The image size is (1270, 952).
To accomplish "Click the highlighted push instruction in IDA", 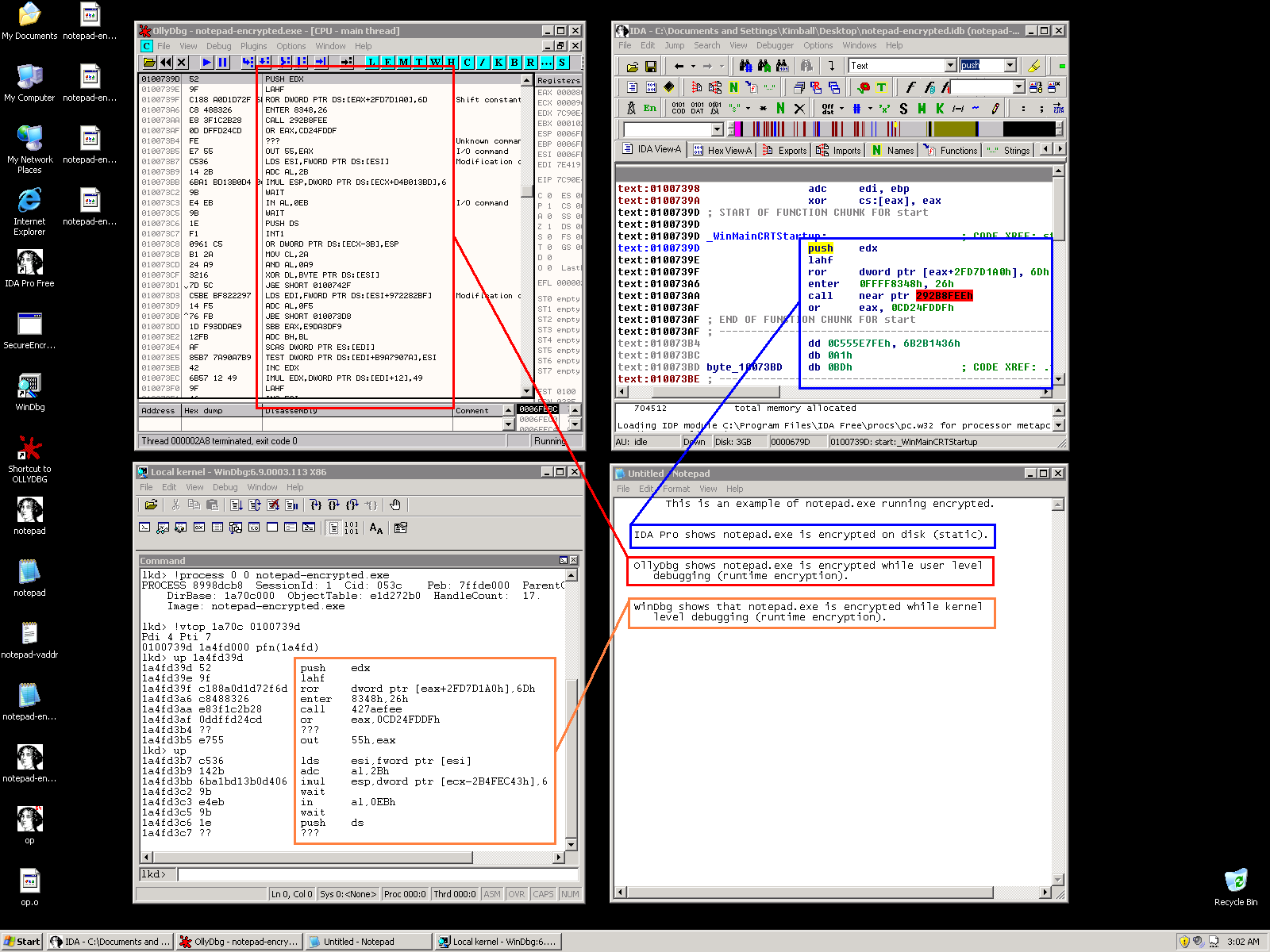I will click(820, 248).
